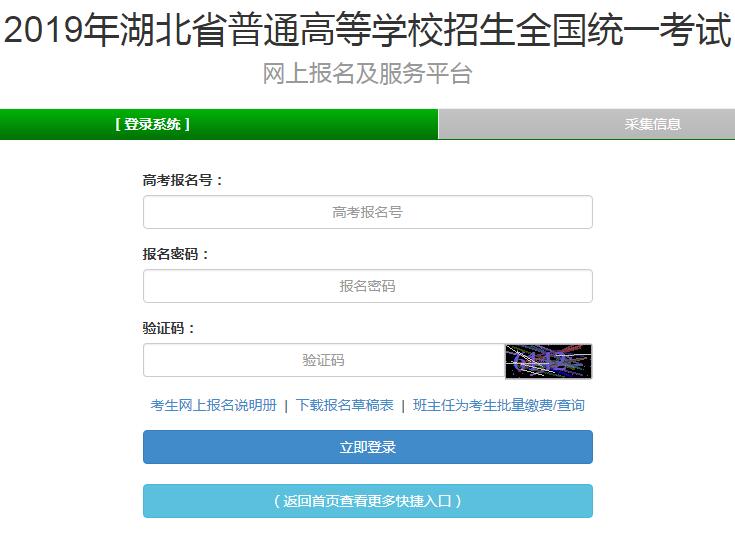
Task: Focus the 高考报名号 input field
Action: (368, 212)
